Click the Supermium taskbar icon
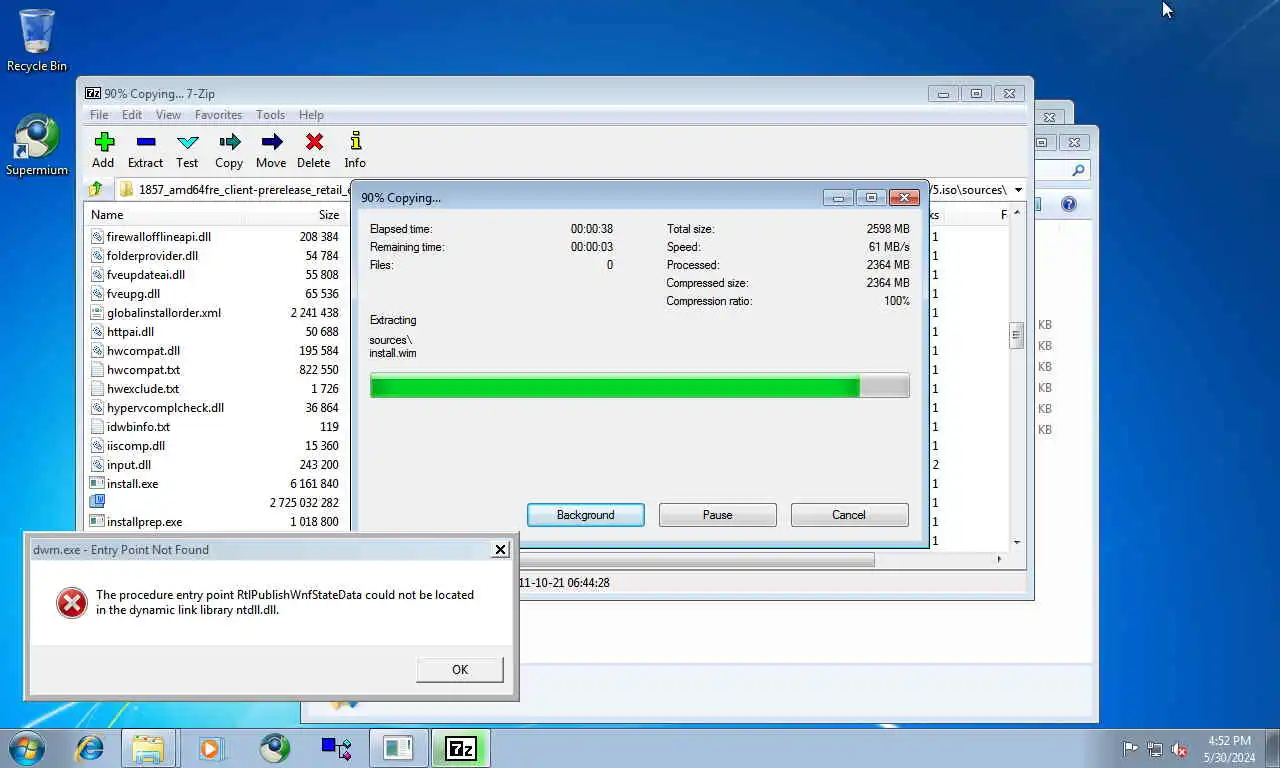This screenshot has height=768, width=1280. pyautogui.click(x=274, y=748)
